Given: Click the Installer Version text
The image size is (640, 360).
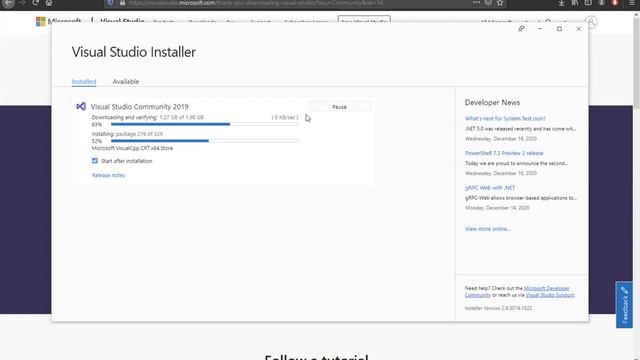Looking at the screenshot, I should [x=498, y=308].
